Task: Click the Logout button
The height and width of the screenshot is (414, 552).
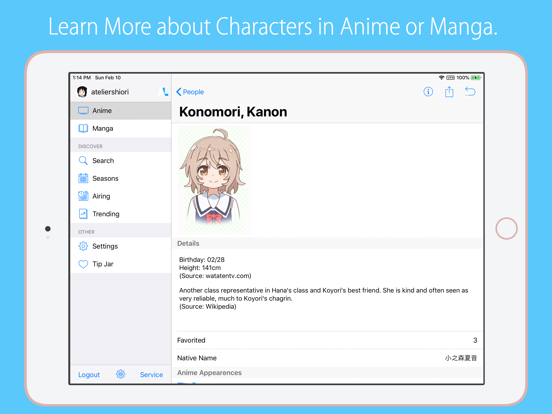Action: pos(89,375)
